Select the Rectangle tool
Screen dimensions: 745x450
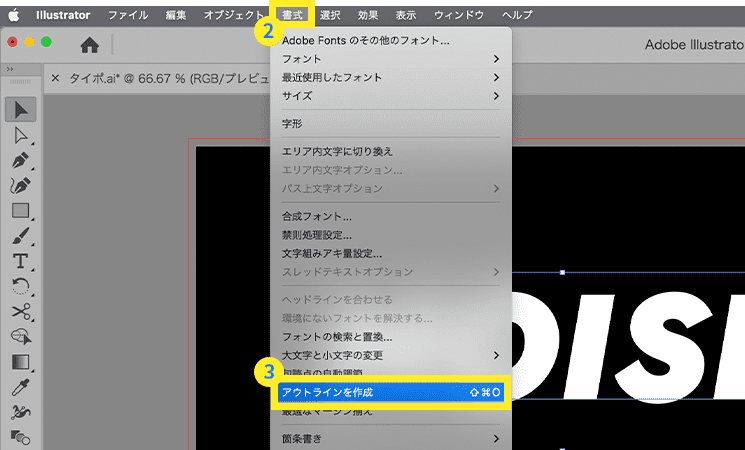click(x=21, y=211)
